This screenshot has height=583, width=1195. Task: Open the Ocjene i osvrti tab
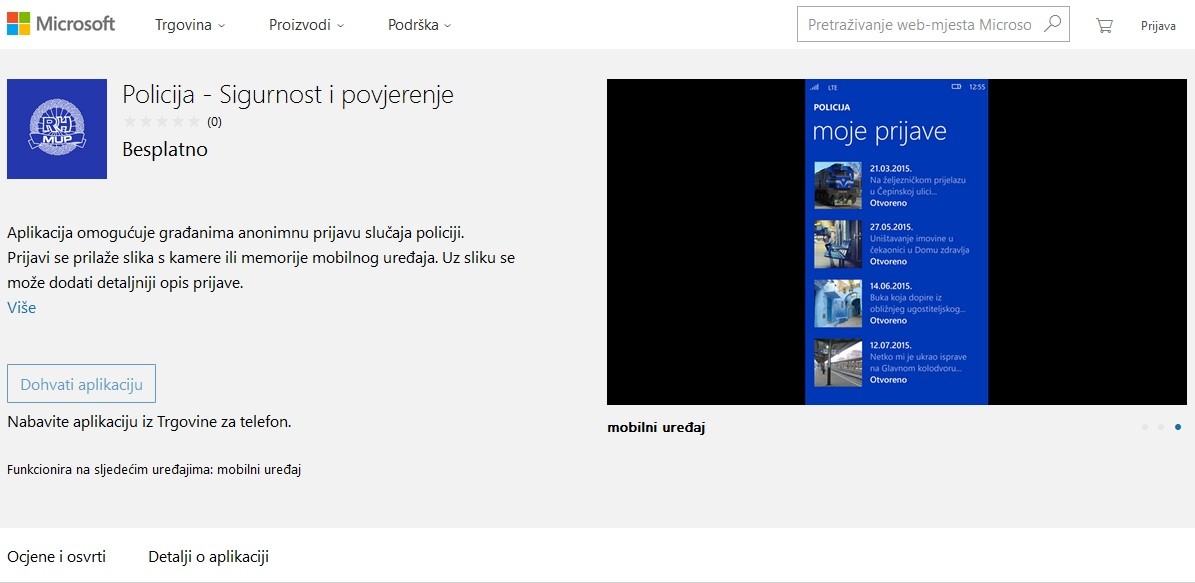click(57, 556)
